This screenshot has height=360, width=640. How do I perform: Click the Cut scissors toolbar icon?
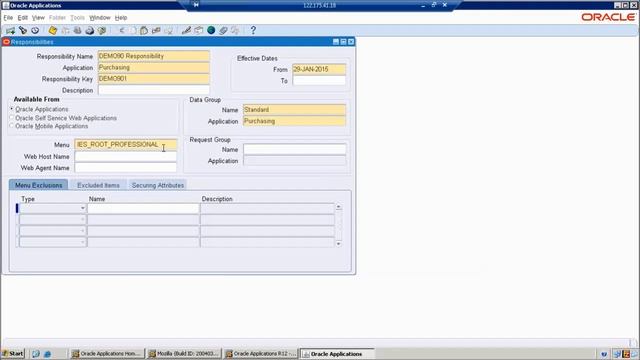tap(122, 31)
